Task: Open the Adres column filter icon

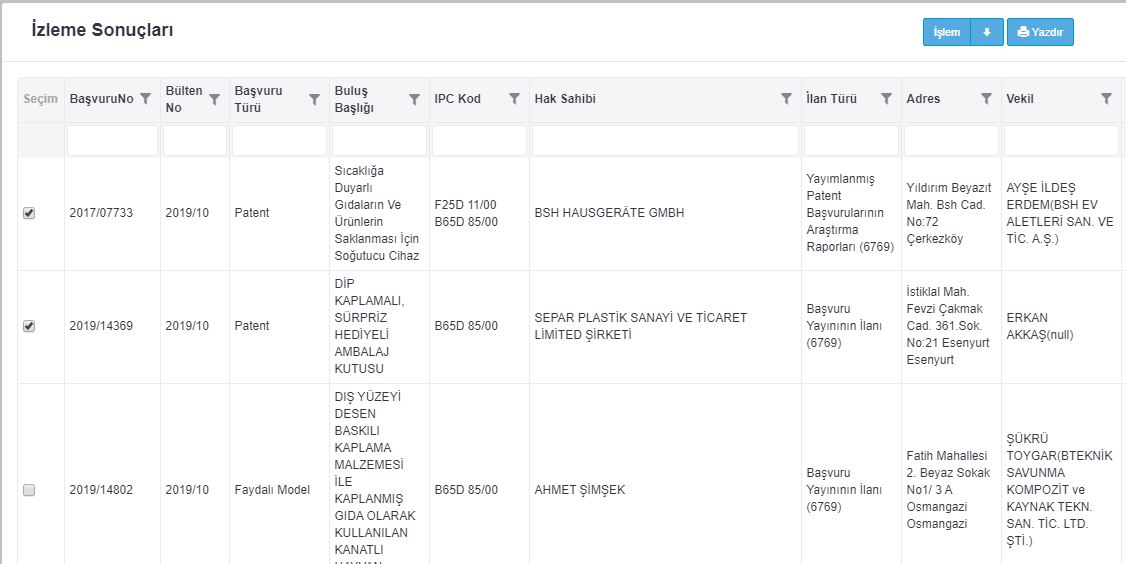Action: pyautogui.click(x=986, y=99)
